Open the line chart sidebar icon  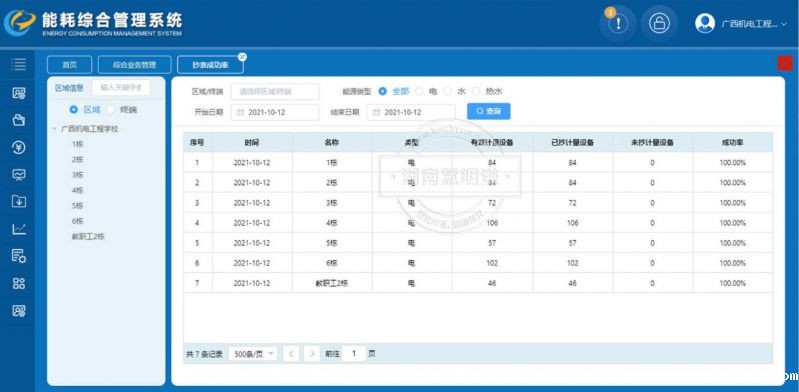click(x=19, y=229)
